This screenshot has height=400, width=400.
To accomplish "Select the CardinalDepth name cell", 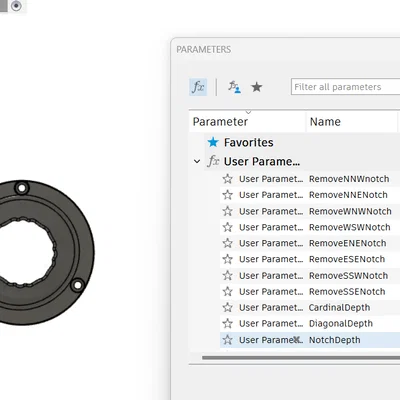I will (339, 307).
